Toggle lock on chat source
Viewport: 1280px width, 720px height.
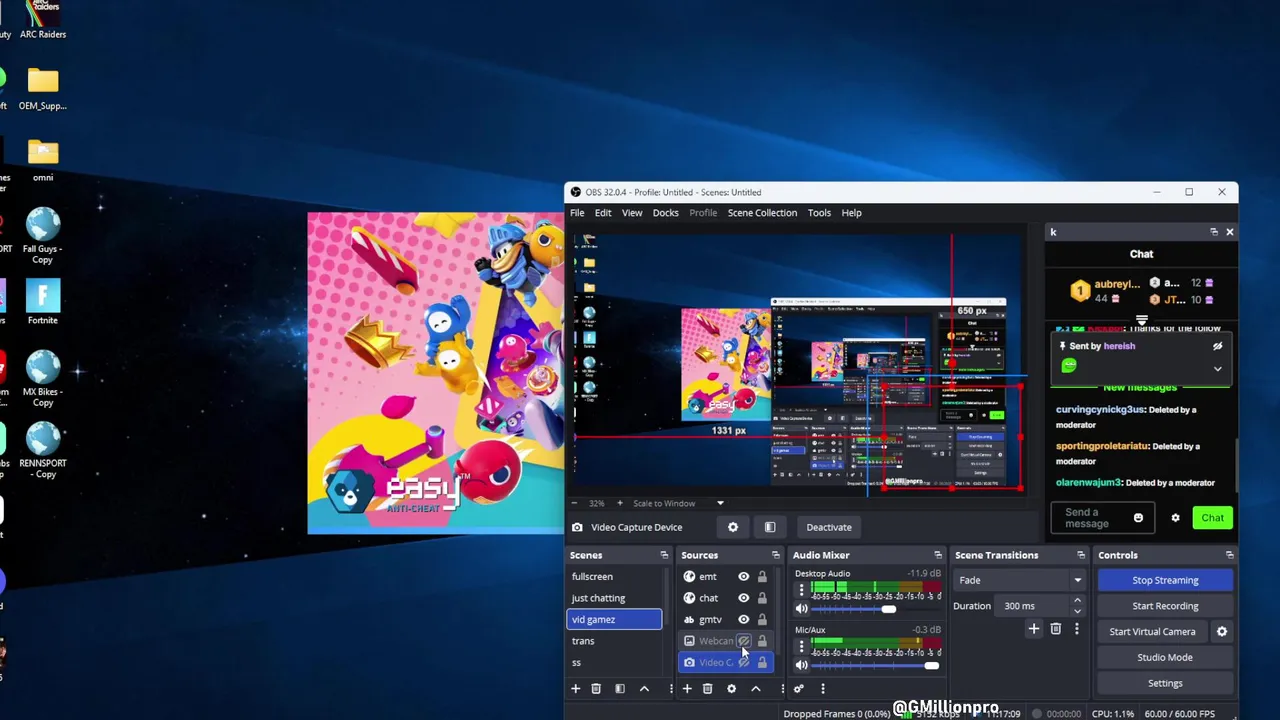(x=762, y=598)
